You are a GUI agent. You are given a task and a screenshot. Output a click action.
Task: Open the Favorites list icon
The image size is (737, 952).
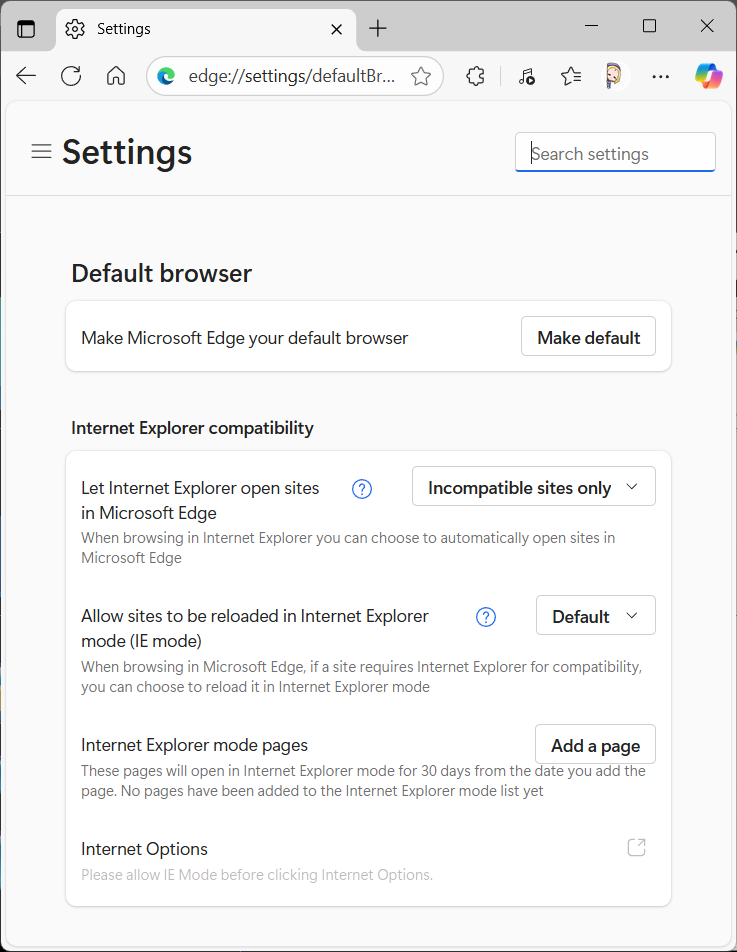coord(571,76)
